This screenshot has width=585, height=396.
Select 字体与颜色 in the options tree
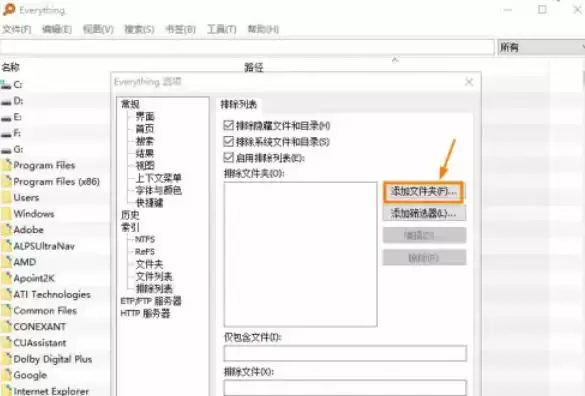pos(159,190)
